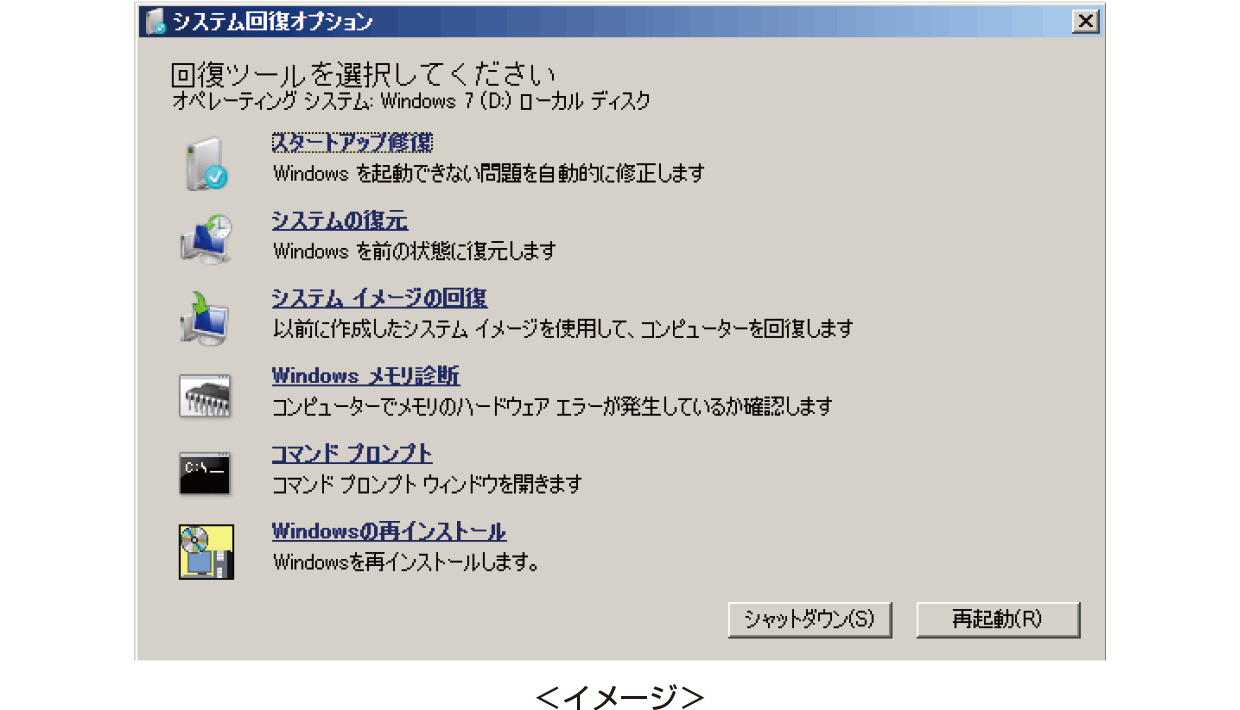Click the Startup Repair hard drive icon
The width and height of the screenshot is (1240, 710).
(x=206, y=164)
